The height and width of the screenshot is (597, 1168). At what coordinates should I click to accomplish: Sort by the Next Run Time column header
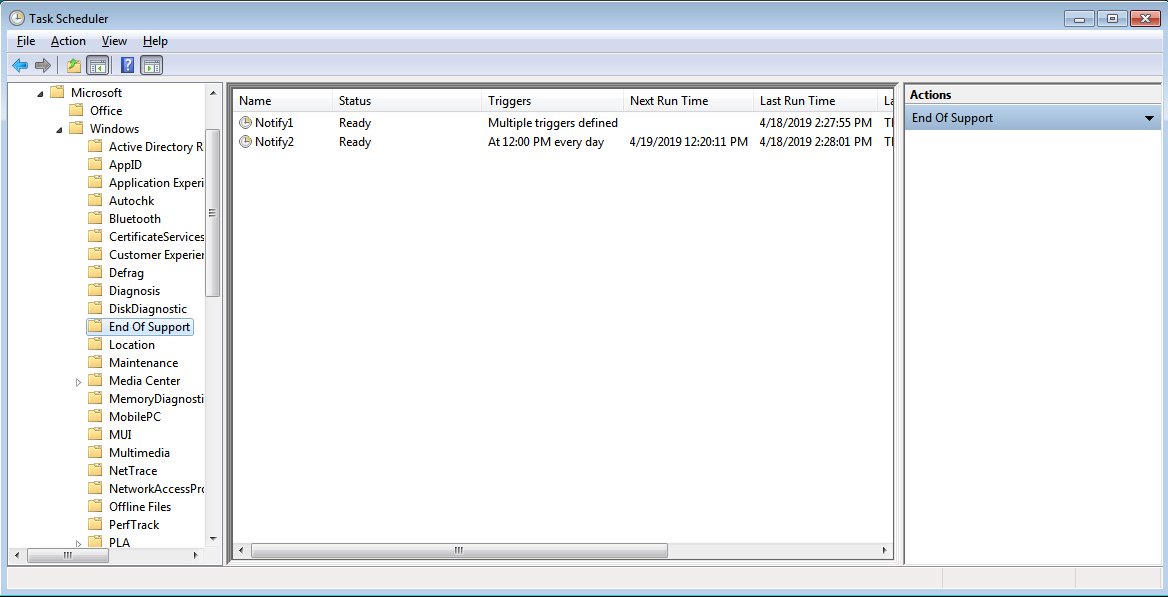688,101
